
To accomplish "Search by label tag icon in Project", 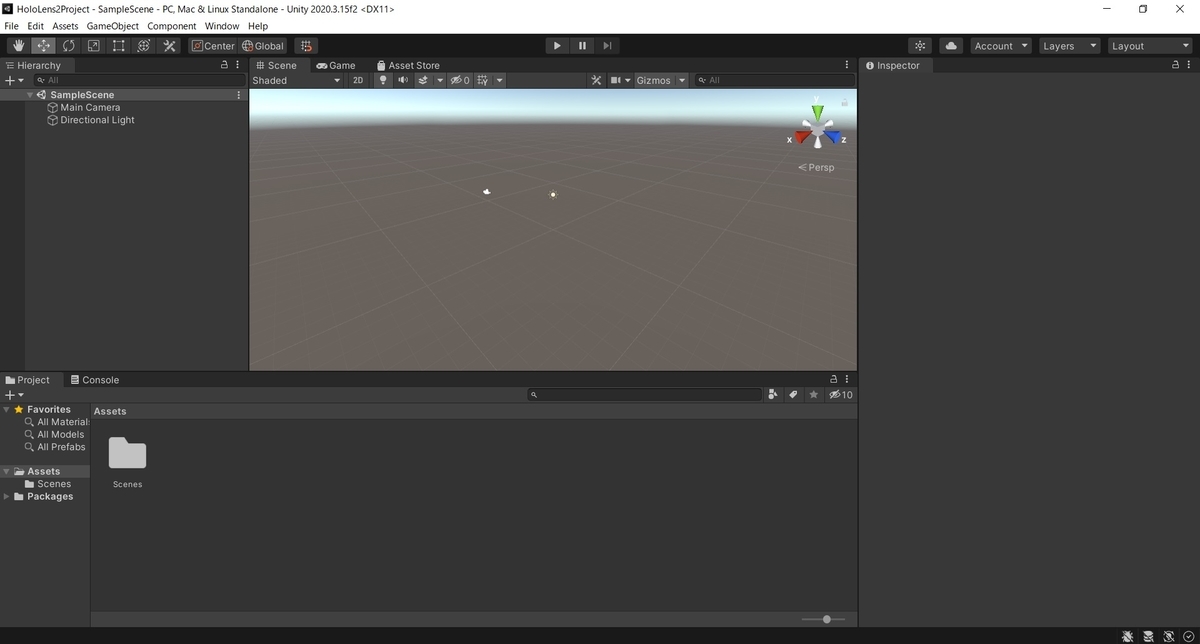I will 793,395.
